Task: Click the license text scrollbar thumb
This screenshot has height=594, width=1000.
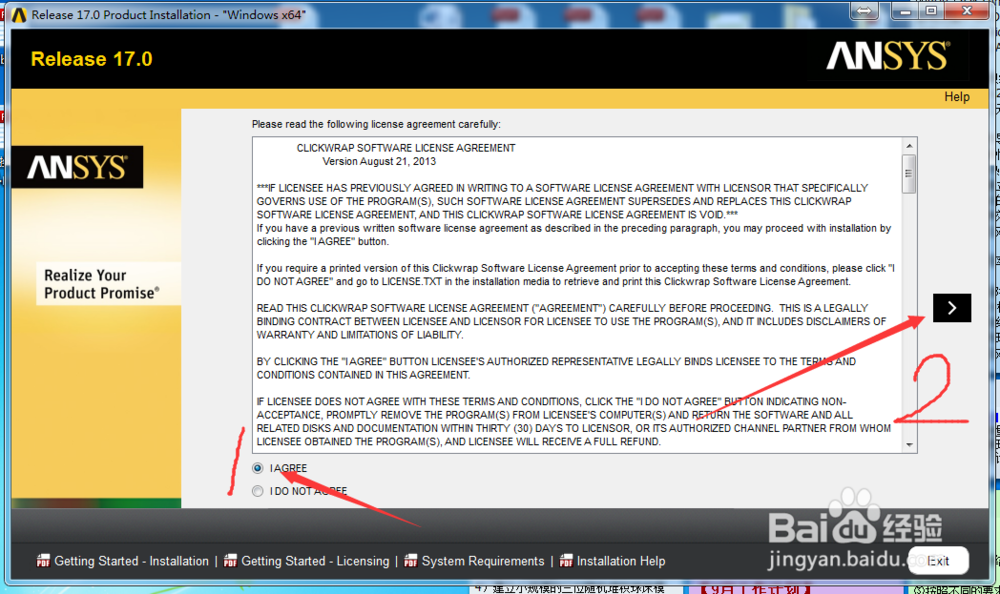Action: tap(909, 174)
